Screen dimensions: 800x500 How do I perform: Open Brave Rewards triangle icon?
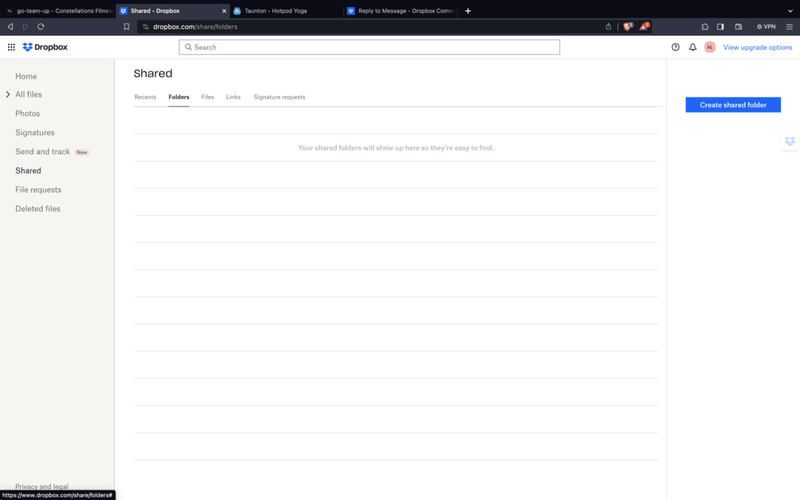(x=644, y=26)
